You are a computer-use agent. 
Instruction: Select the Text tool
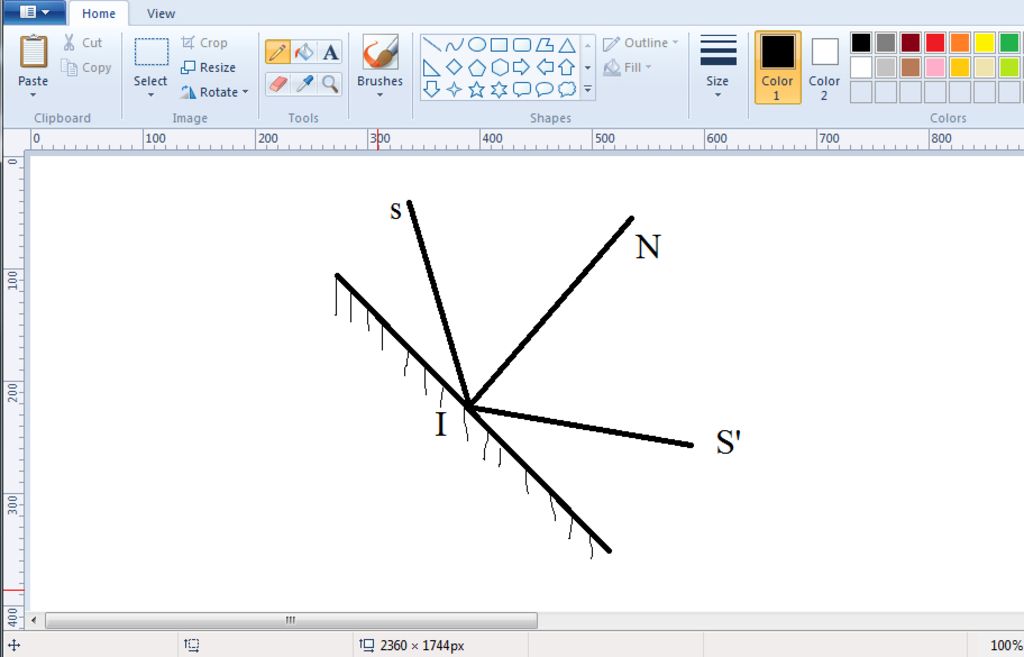pyautogui.click(x=330, y=52)
